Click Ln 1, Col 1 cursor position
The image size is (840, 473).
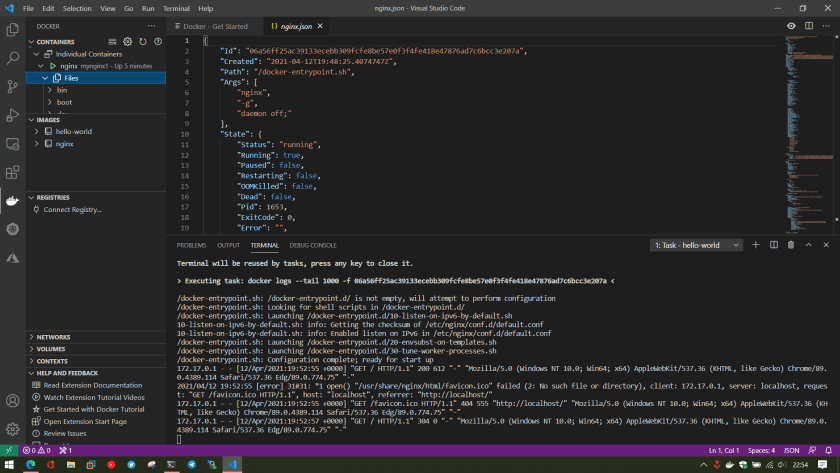[x=724, y=451]
